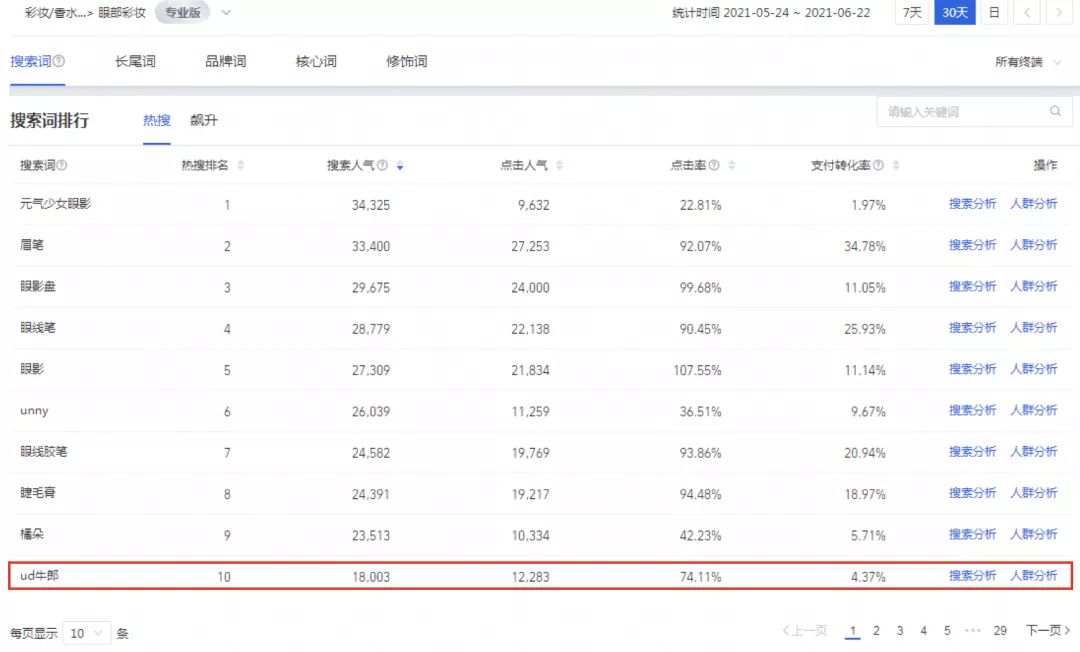1080x652 pixels.
Task: Sort the 搜索人气 column with its sort arrow
Action: point(400,165)
